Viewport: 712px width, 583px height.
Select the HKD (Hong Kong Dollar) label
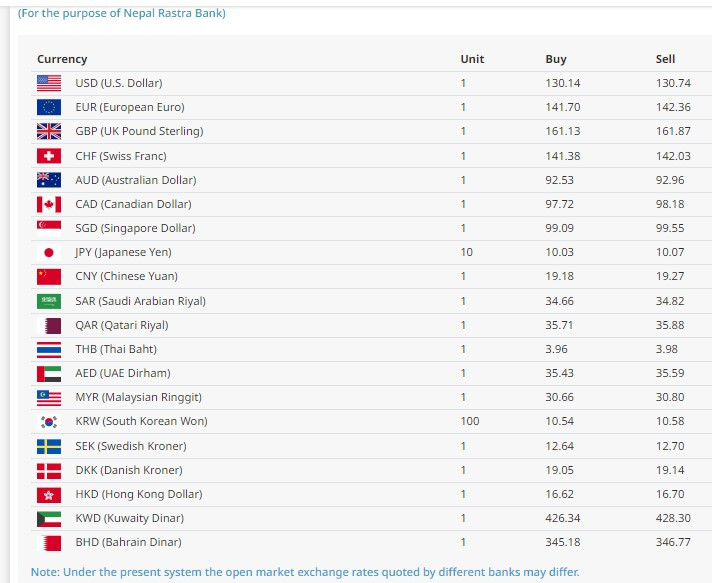(x=139, y=494)
